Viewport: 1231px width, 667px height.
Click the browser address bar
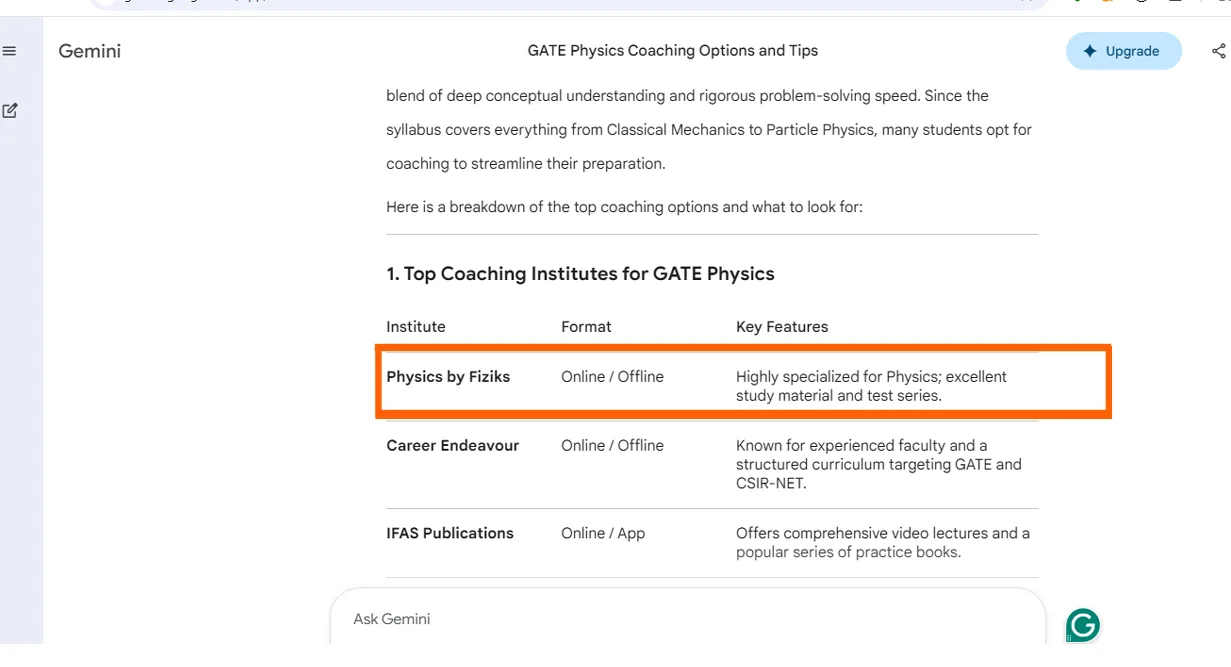pyautogui.click(x=570, y=4)
